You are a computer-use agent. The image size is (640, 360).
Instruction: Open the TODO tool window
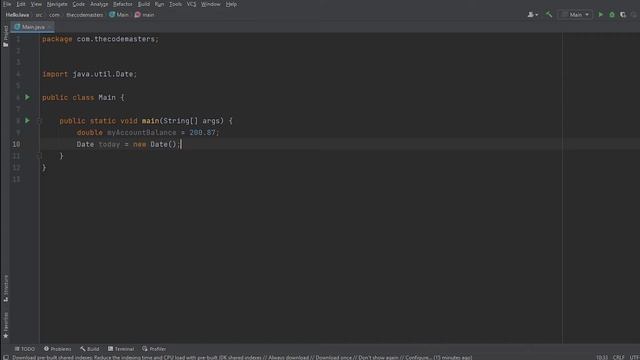tap(25, 349)
